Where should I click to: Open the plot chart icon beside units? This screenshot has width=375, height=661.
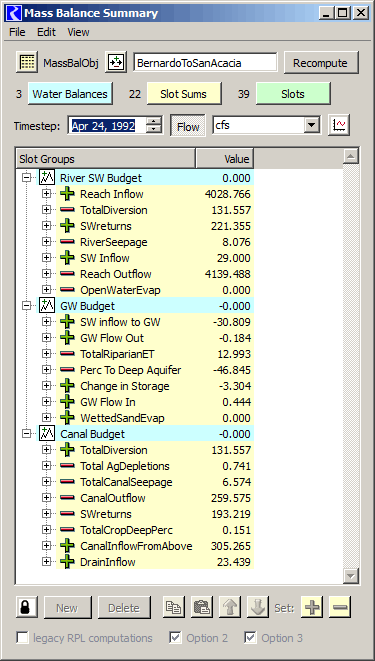coord(339,125)
